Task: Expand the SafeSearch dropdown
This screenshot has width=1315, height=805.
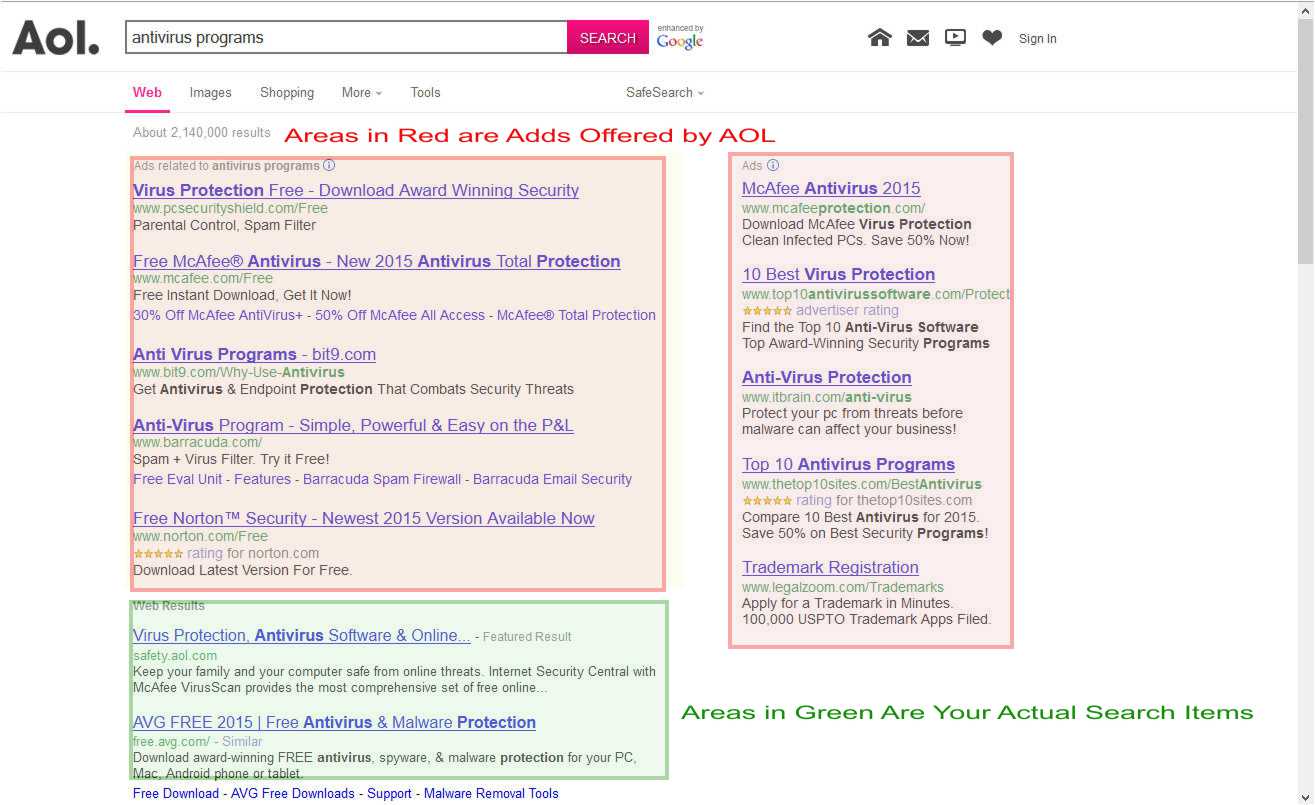Action: [665, 92]
